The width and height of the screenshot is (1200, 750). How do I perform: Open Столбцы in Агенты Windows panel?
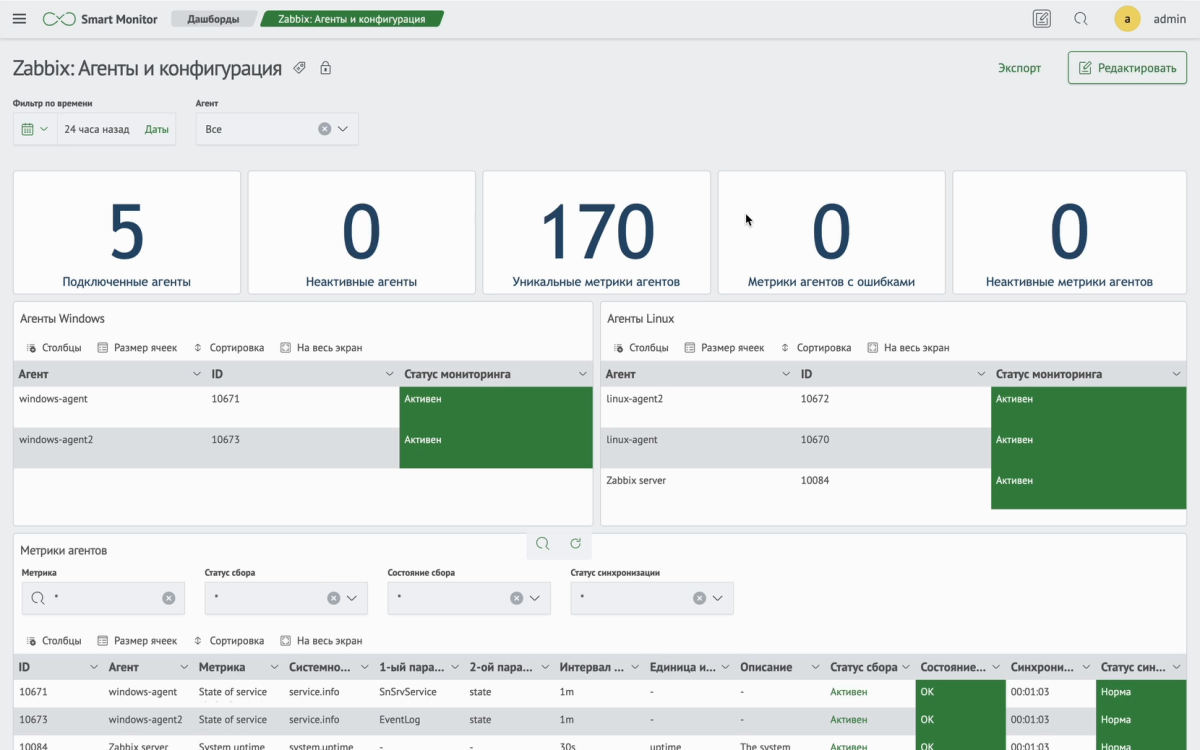[x=54, y=348]
